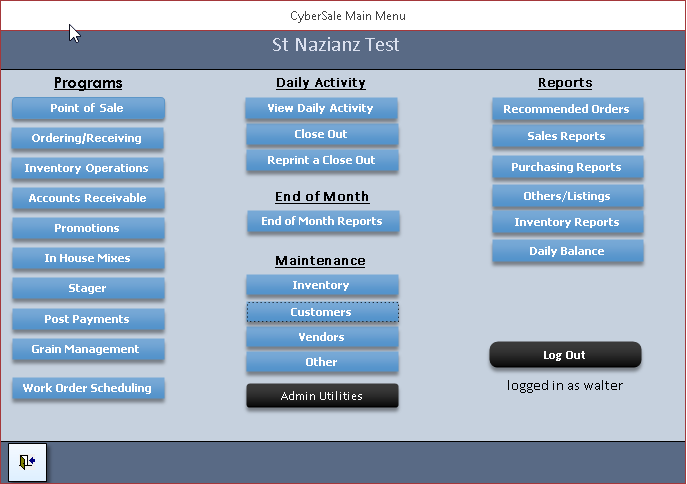
Task: Open Work Order Scheduling
Action: (88, 388)
